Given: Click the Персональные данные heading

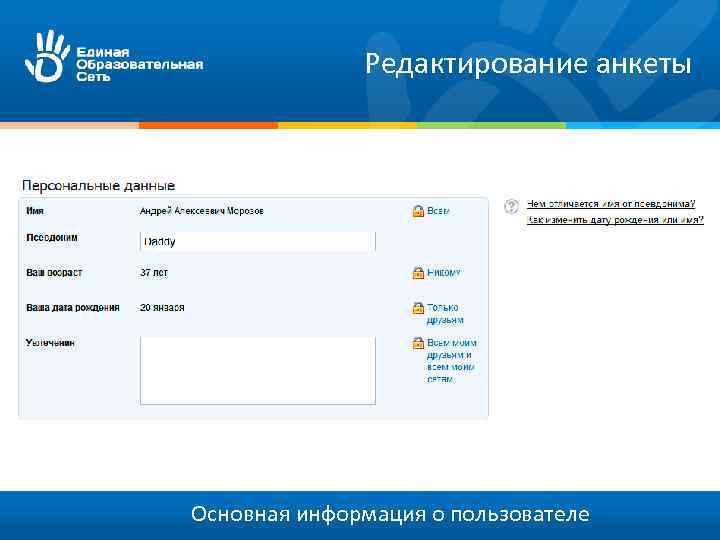Looking at the screenshot, I should [x=98, y=186].
